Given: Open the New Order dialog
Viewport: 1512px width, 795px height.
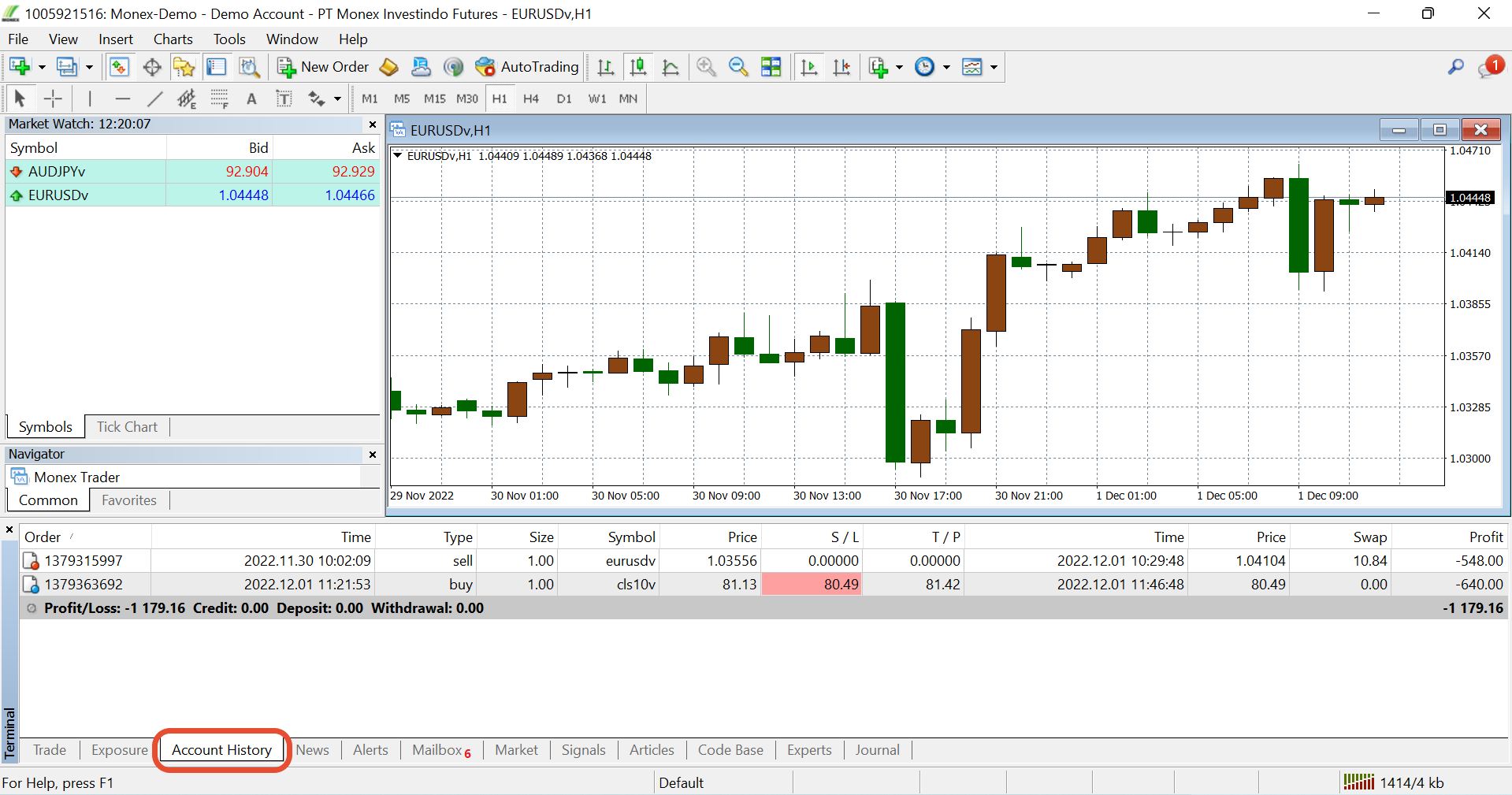Looking at the screenshot, I should [323, 67].
